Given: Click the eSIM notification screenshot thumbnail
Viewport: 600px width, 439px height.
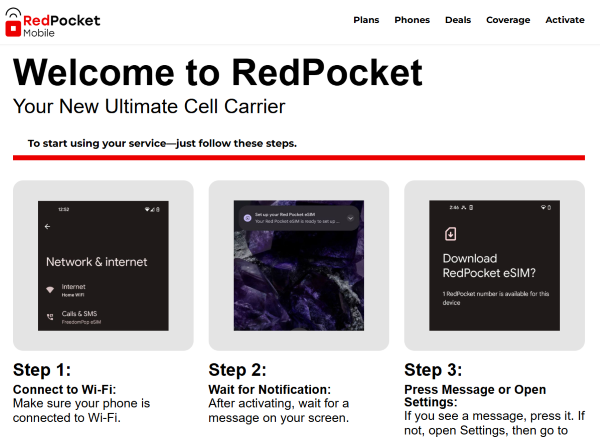Looking at the screenshot, I should 299,266.
